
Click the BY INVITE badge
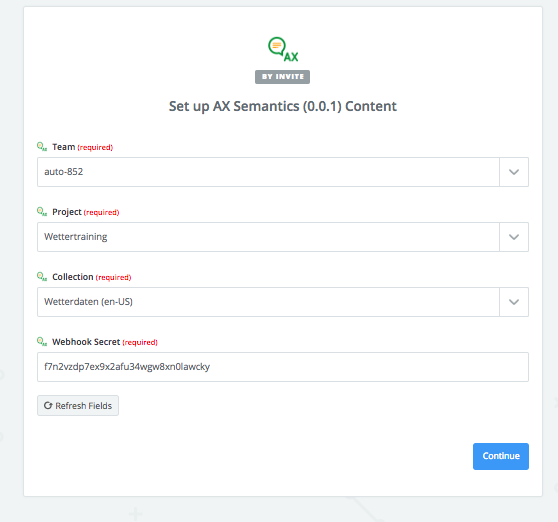coord(283,77)
